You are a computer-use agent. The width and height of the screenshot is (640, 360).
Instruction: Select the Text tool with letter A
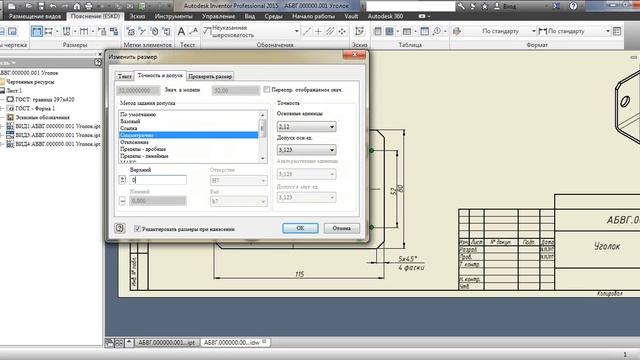(x=182, y=31)
